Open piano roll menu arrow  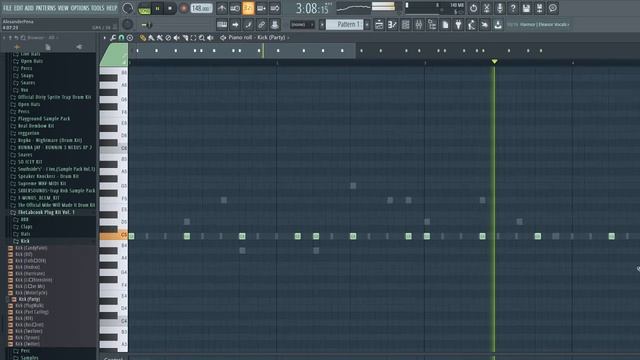(105, 38)
